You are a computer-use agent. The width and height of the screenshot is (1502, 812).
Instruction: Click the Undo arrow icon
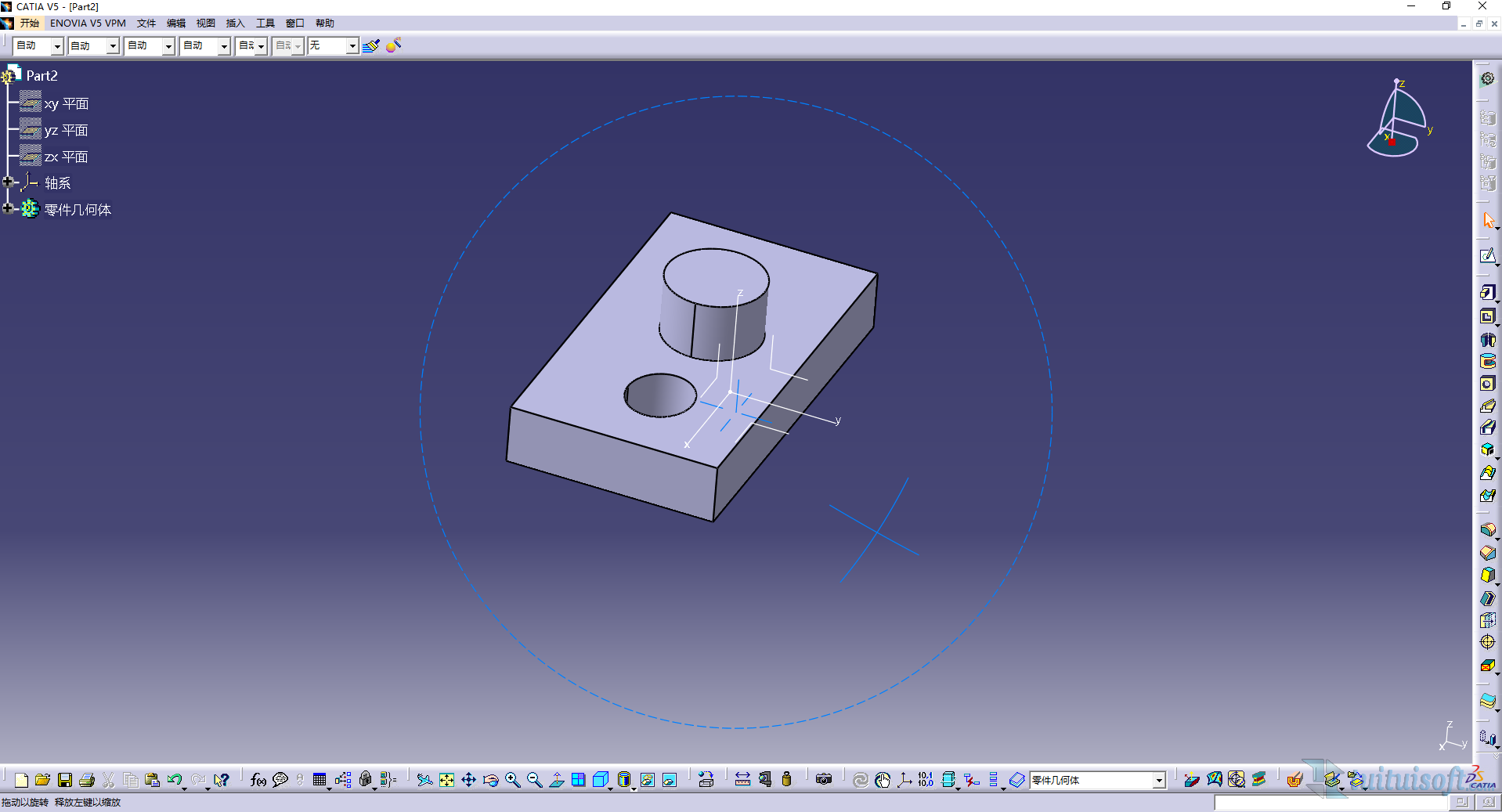[x=174, y=780]
